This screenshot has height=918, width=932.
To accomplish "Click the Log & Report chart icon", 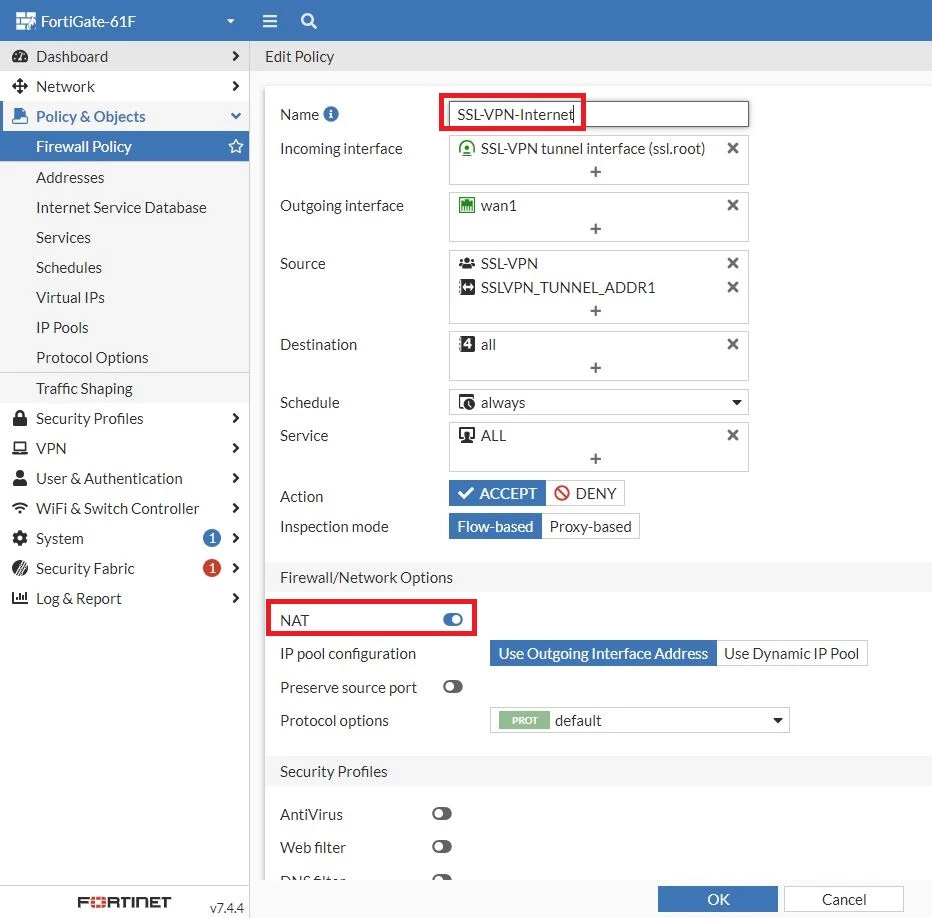I will point(20,598).
